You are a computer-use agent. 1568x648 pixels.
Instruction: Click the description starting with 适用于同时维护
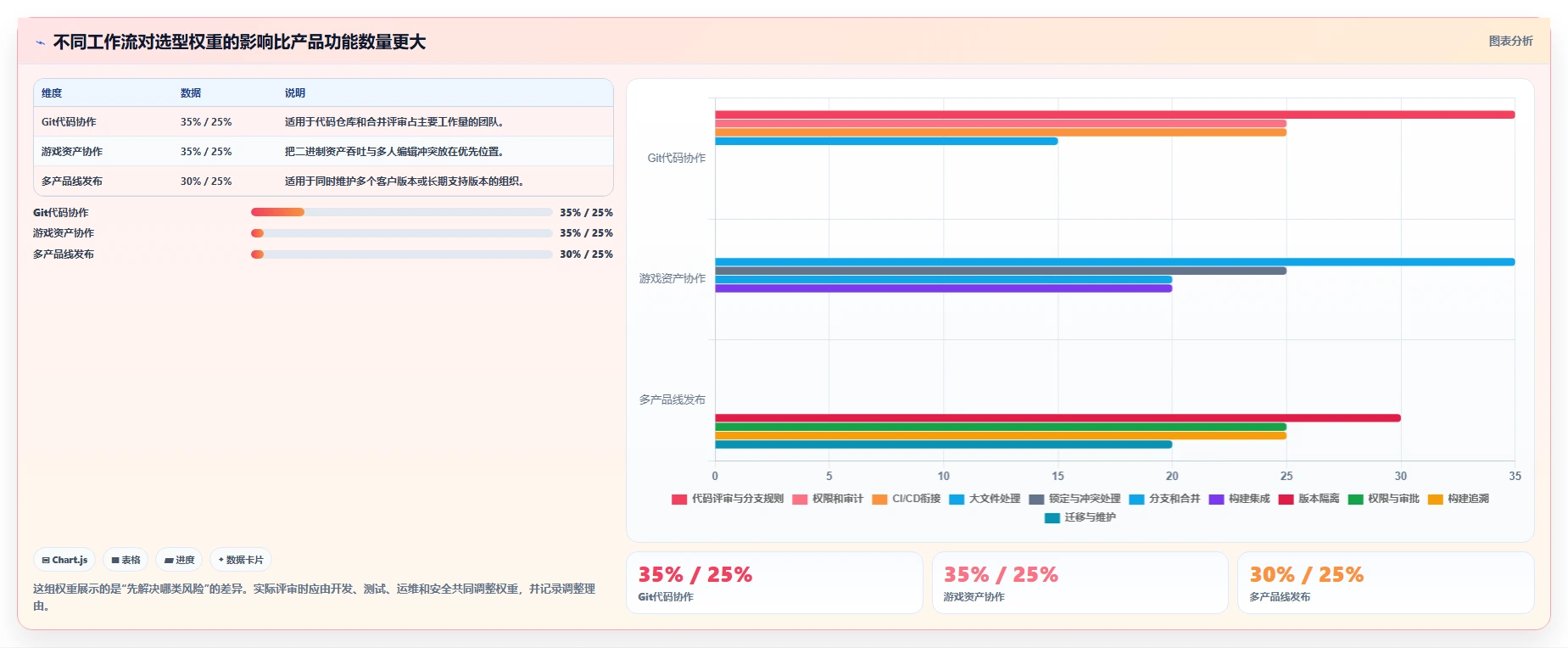pos(406,182)
